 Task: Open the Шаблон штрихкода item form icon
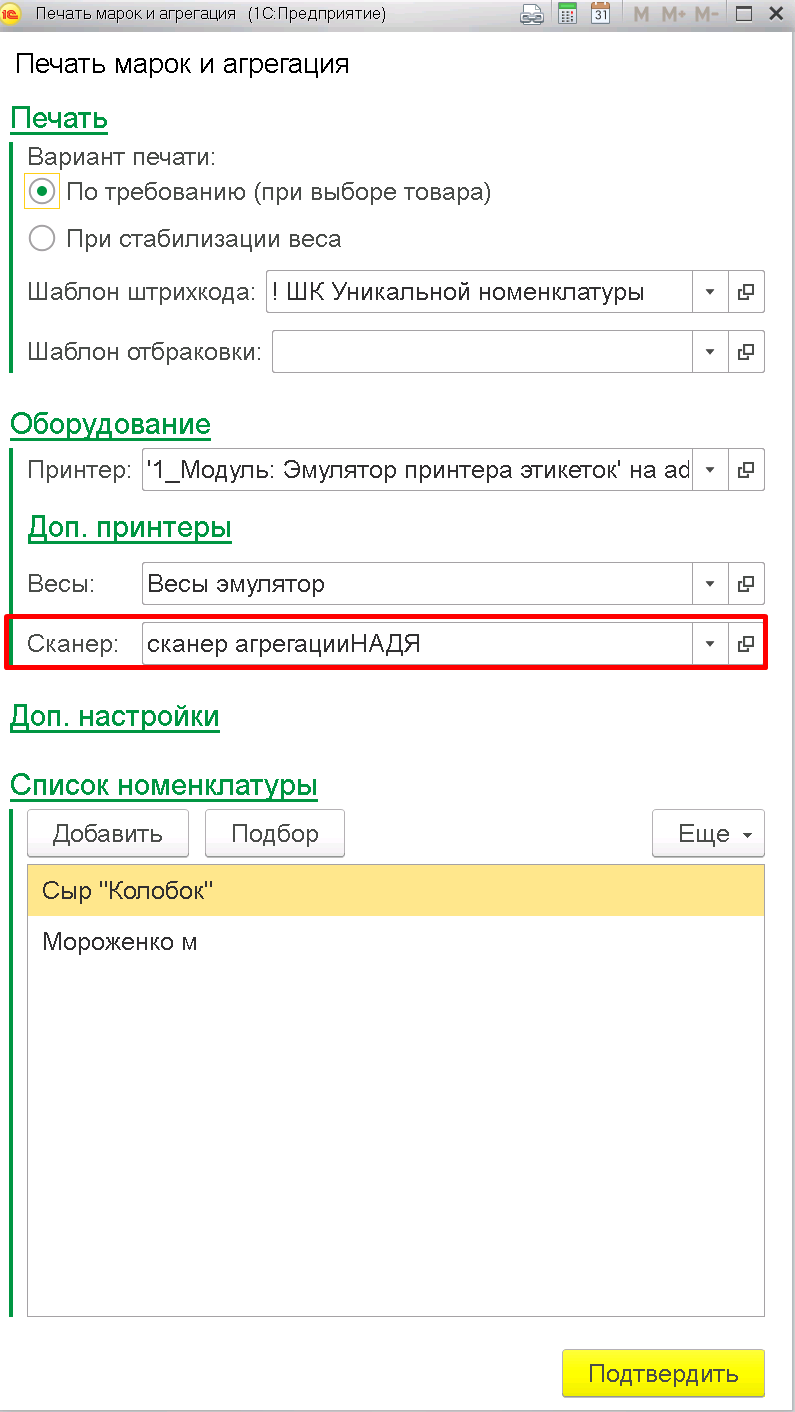pos(745,292)
